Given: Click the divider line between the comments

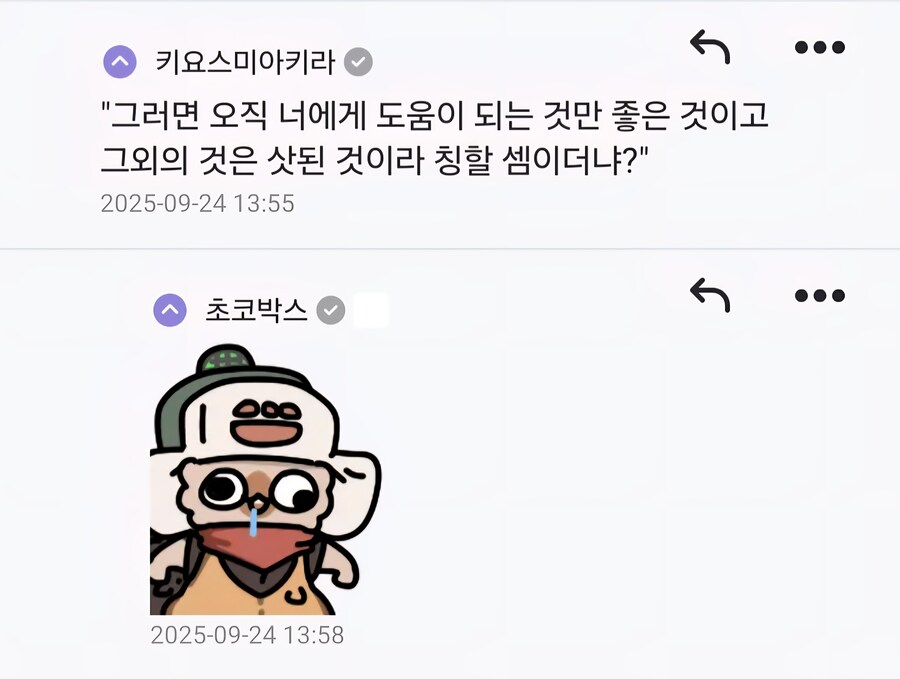Looking at the screenshot, I should tap(450, 249).
